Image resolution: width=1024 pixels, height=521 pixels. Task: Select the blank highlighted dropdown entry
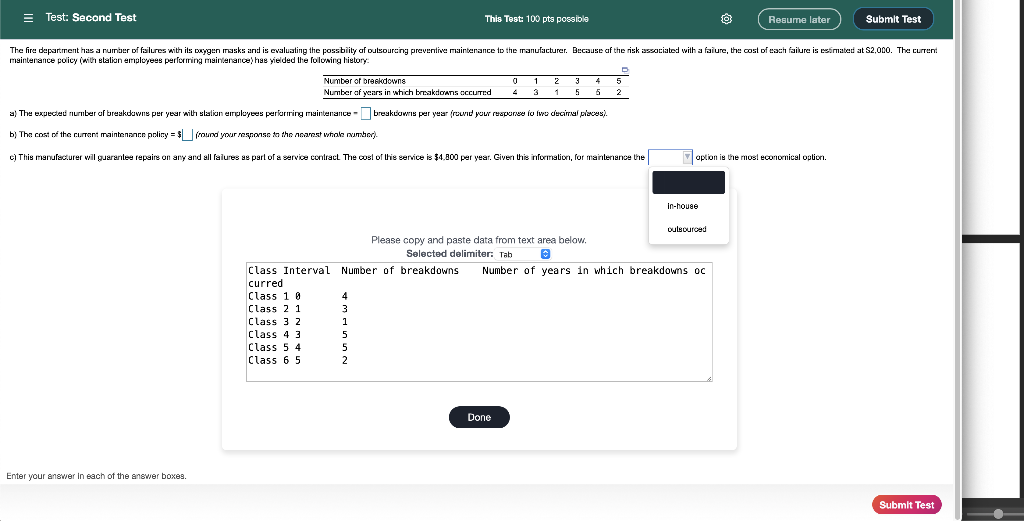pos(688,182)
